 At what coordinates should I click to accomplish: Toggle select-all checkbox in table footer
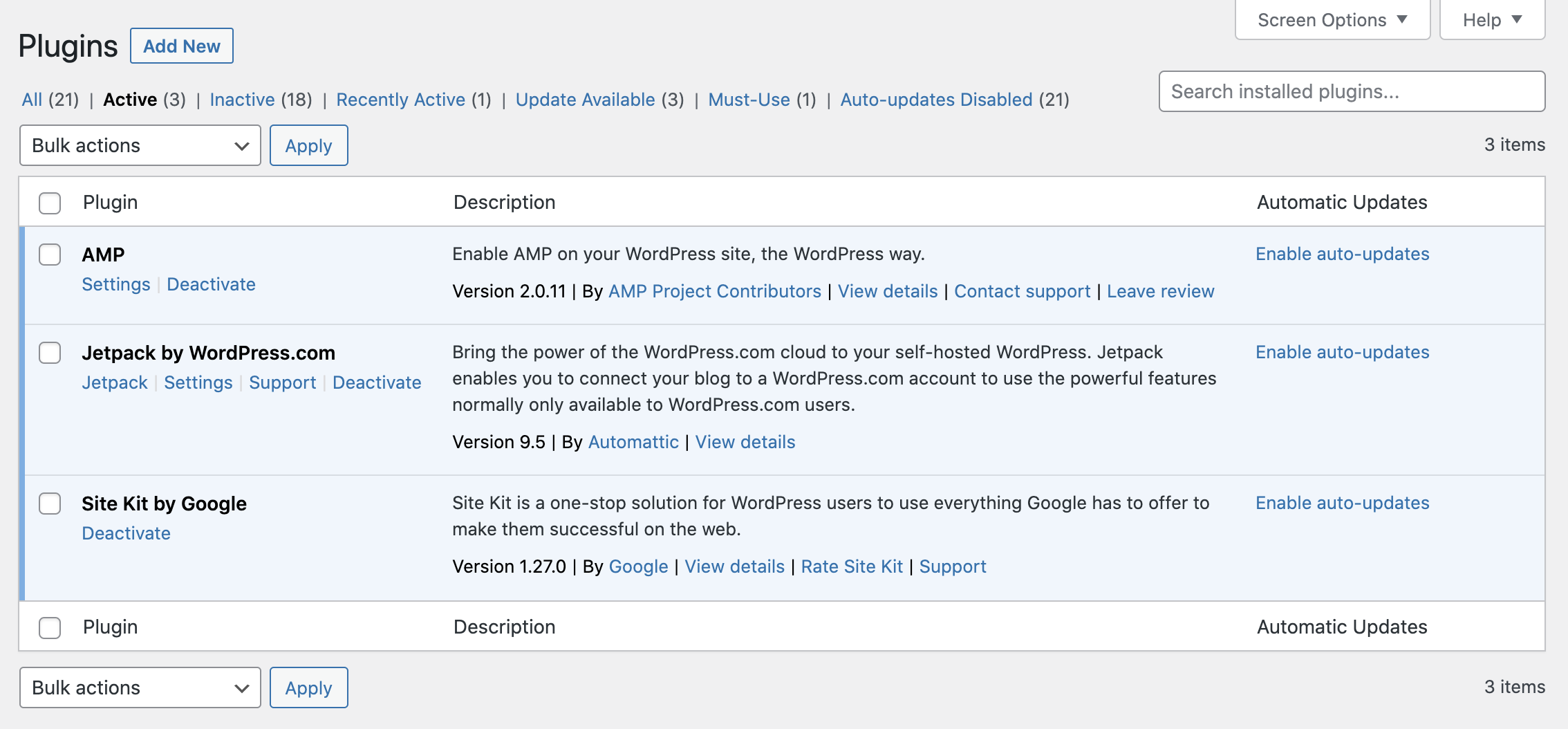[x=50, y=627]
